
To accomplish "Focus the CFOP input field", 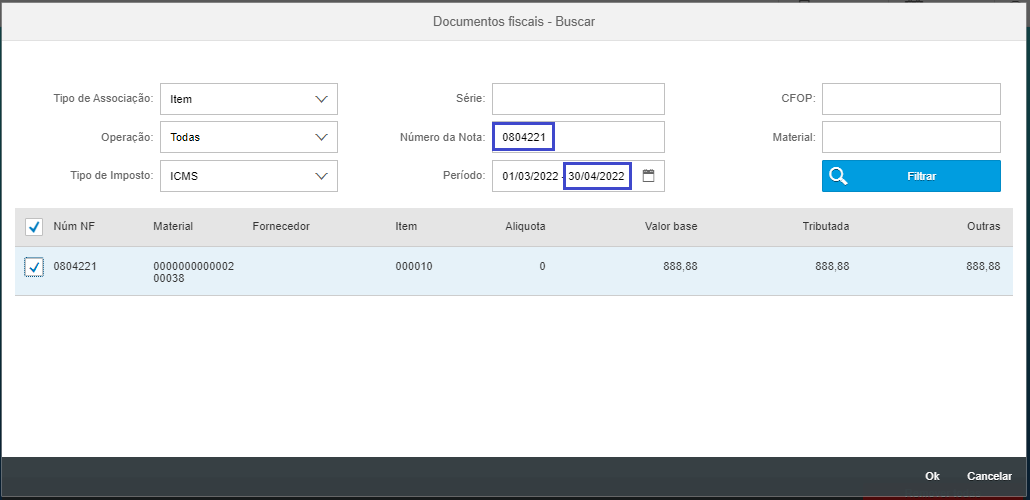I will pos(911,99).
